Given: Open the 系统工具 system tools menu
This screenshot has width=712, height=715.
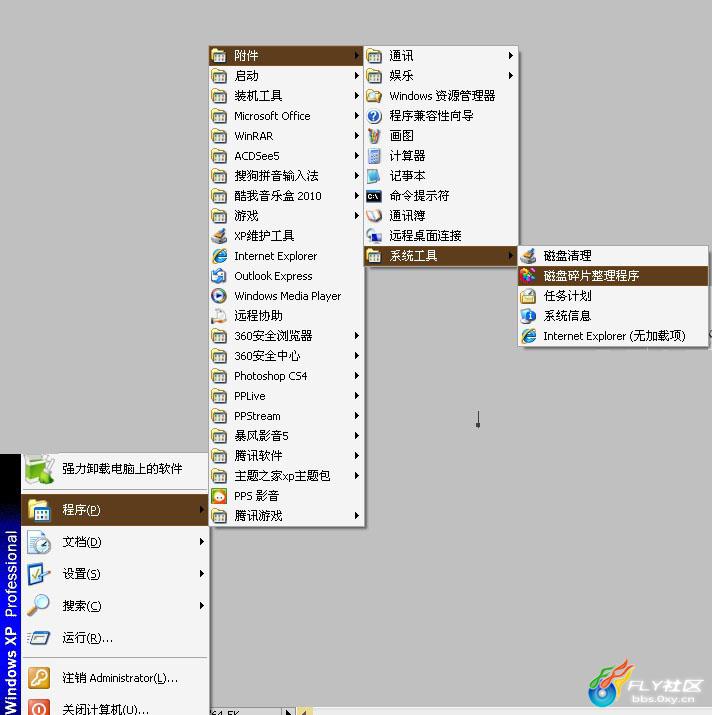Looking at the screenshot, I should [x=441, y=256].
